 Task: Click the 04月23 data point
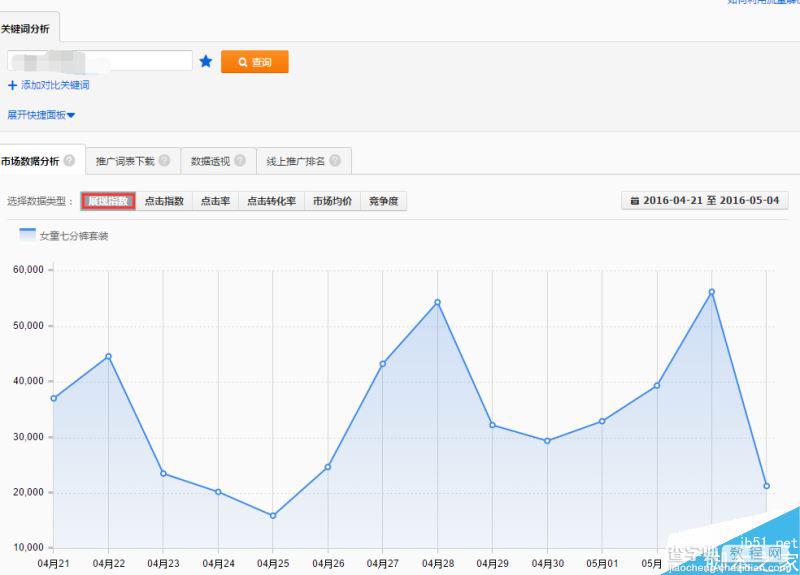[x=163, y=473]
